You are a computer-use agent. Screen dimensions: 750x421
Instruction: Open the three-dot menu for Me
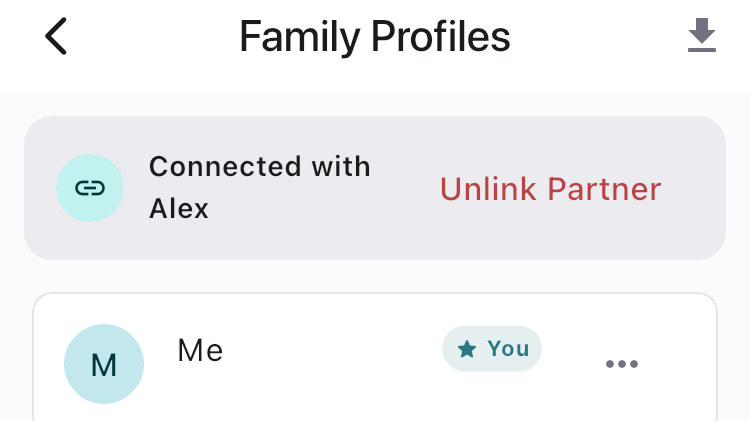pos(622,364)
